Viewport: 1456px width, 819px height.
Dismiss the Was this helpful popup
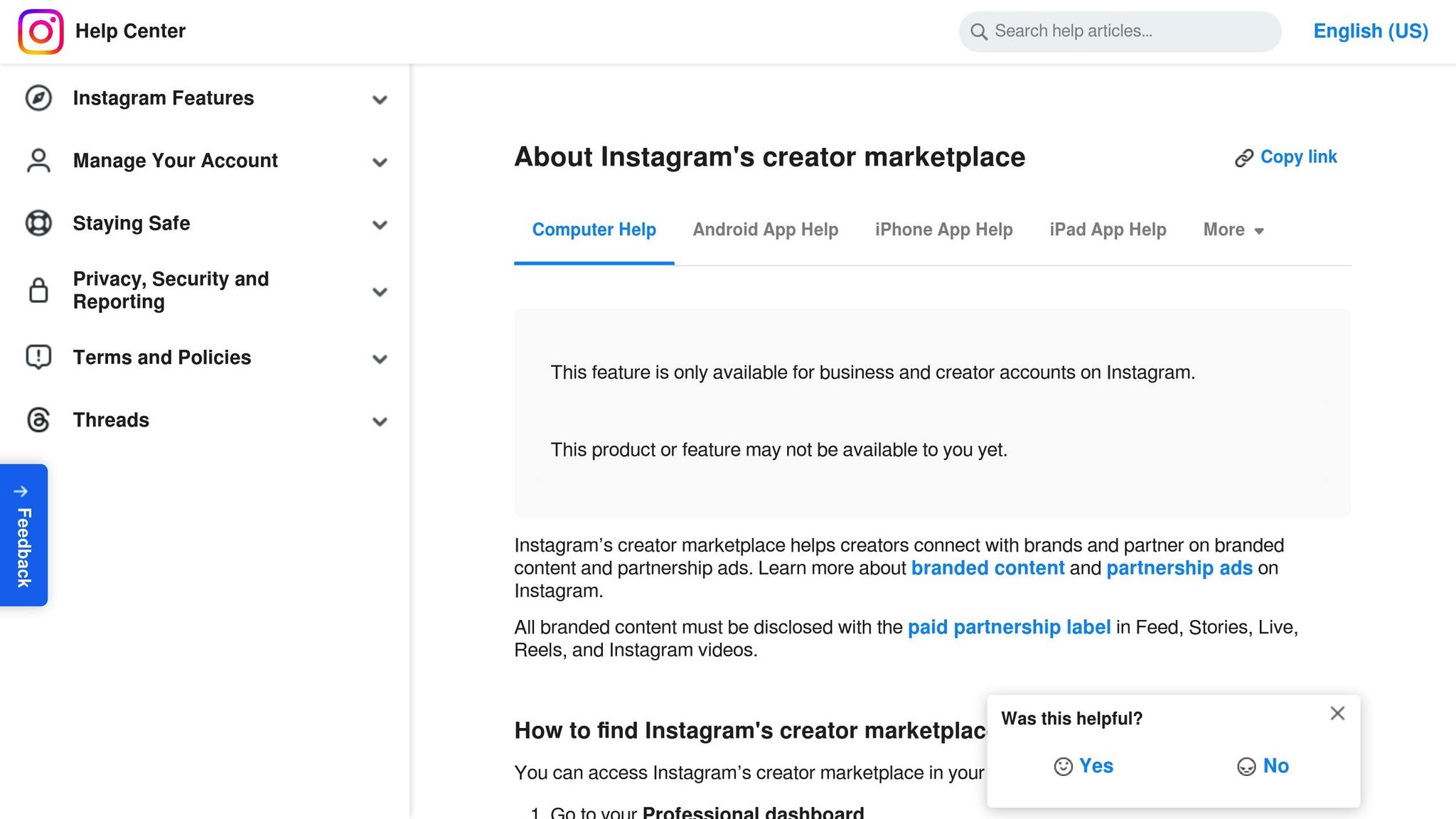1337,713
